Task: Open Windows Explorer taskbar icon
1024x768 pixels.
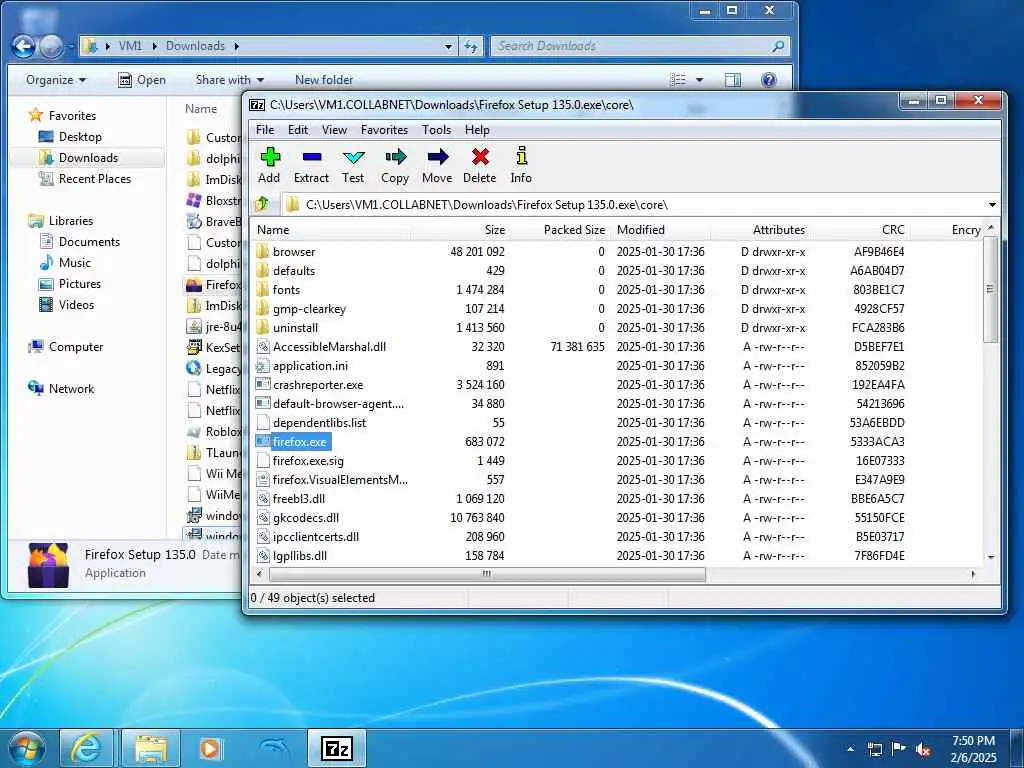Action: [151, 748]
